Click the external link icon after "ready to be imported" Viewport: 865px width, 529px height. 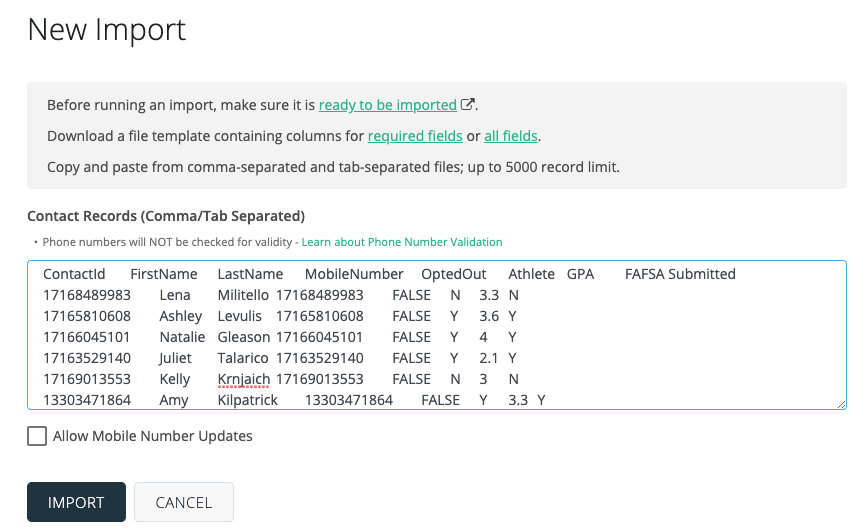[467, 105]
